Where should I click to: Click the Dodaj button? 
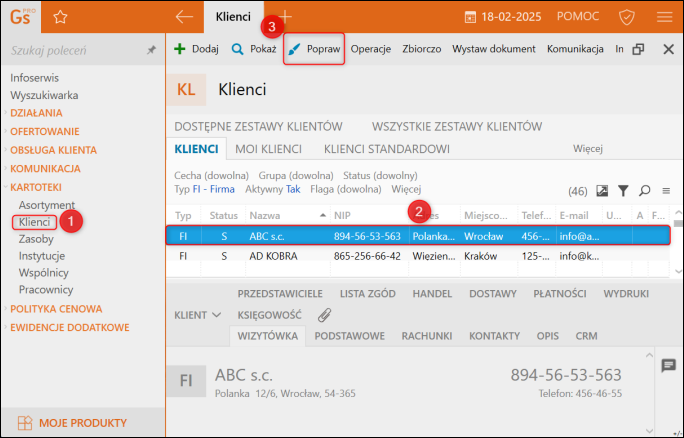pos(196,49)
